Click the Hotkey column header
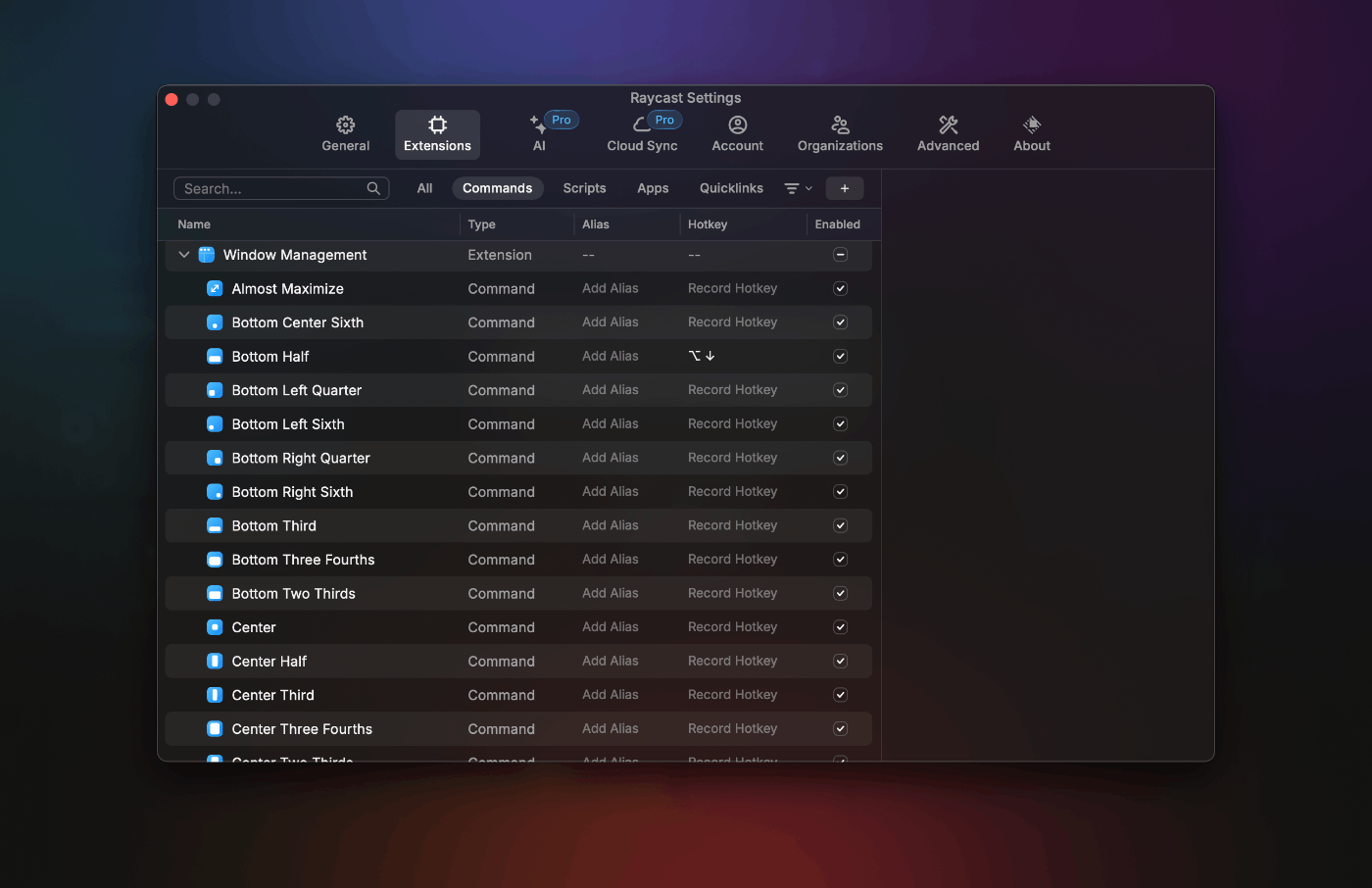 coord(707,224)
